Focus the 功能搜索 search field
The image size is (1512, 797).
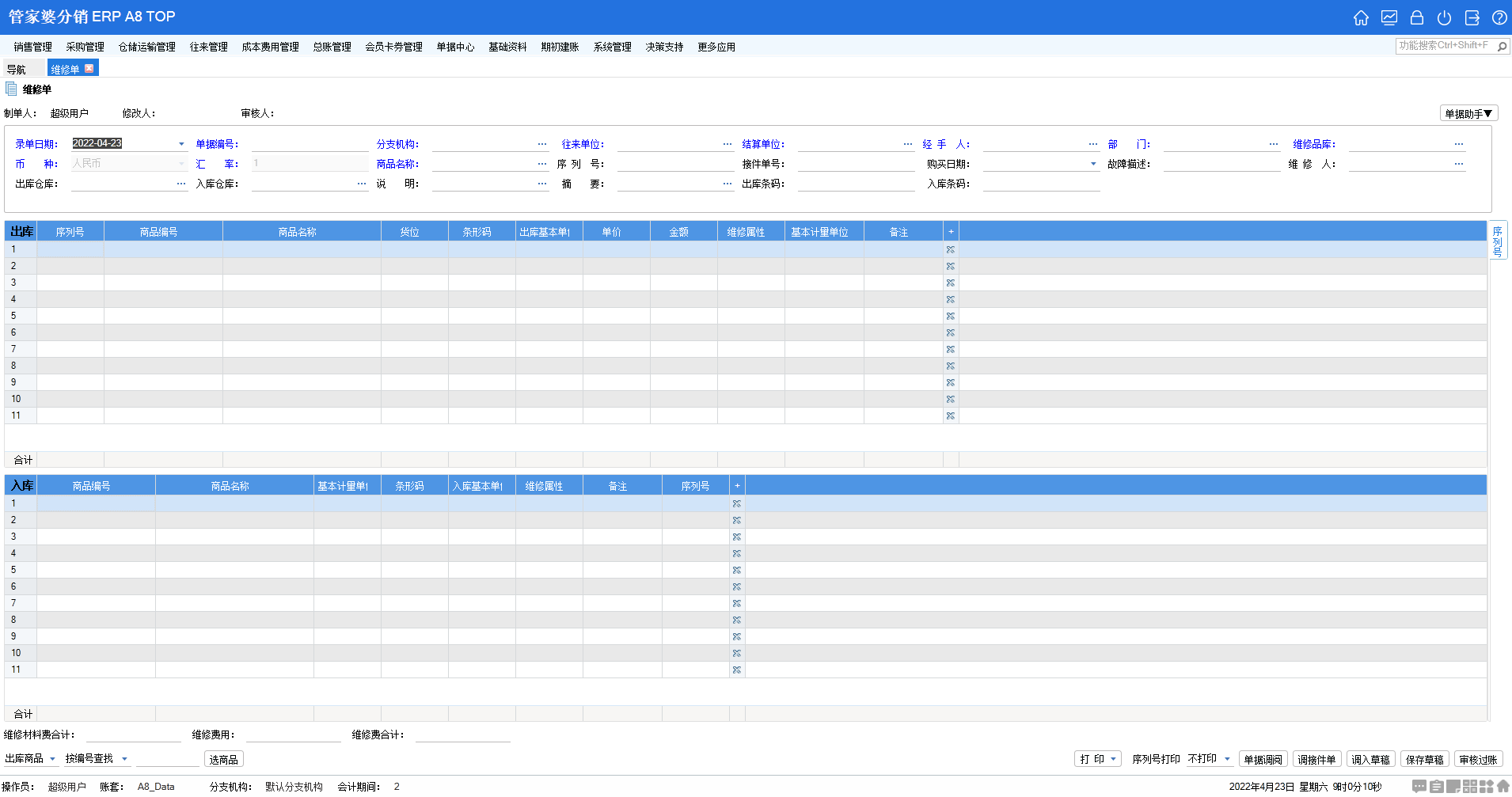click(1445, 46)
